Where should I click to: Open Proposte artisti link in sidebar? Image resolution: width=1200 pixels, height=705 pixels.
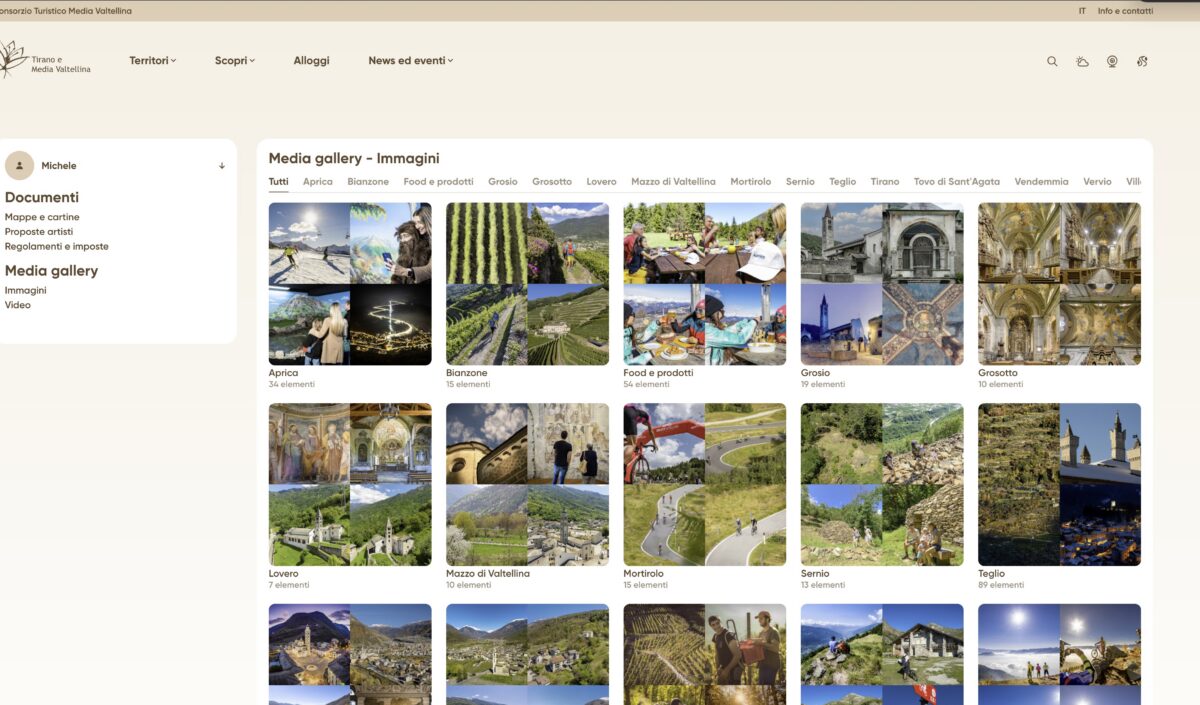coord(39,232)
